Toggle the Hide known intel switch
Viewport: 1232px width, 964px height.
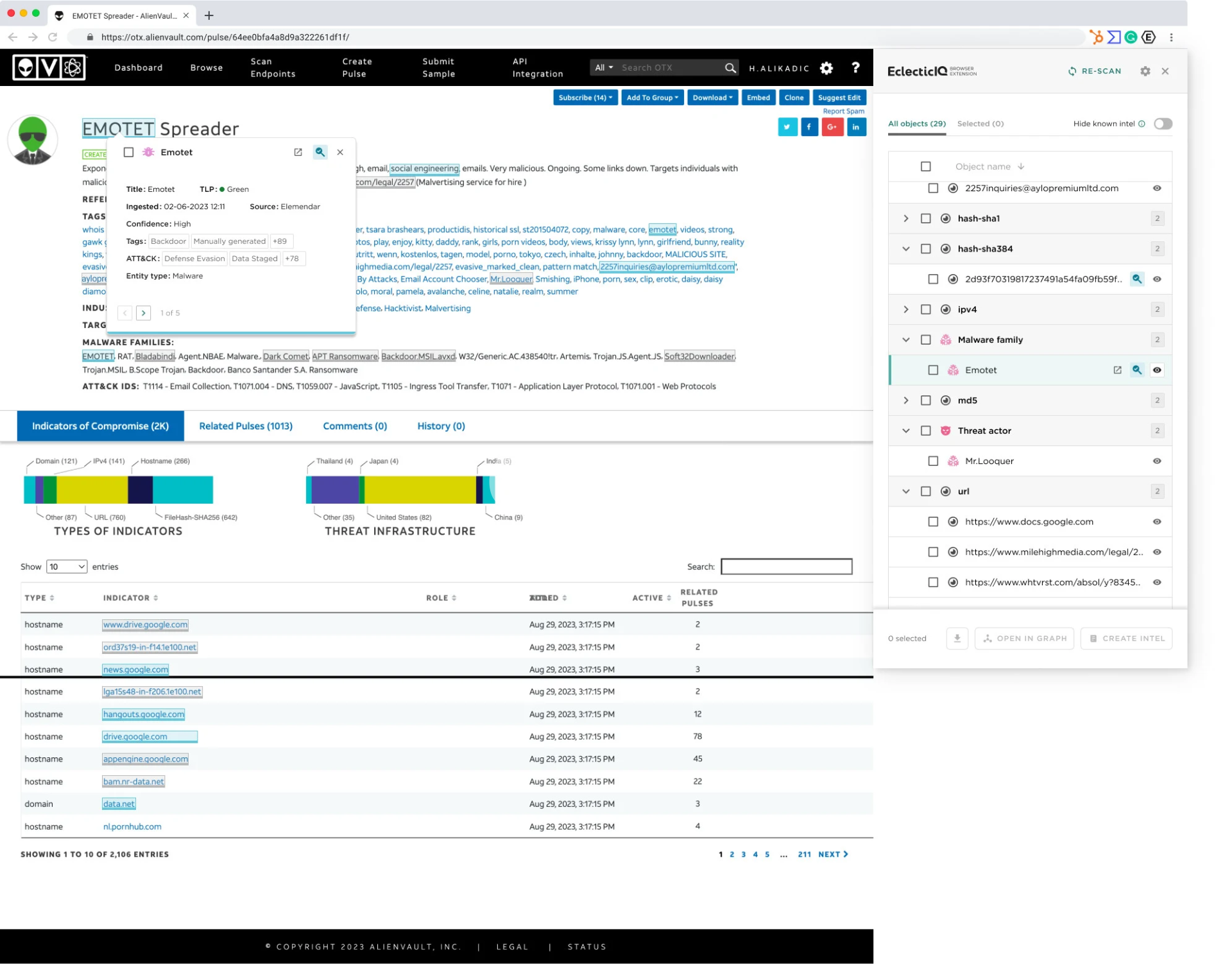coord(1163,124)
